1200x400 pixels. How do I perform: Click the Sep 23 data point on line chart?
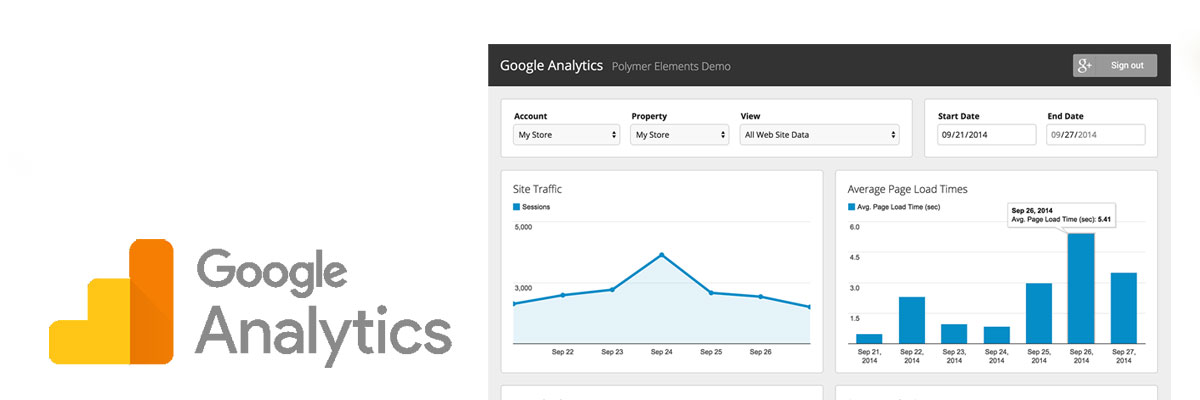click(x=612, y=290)
